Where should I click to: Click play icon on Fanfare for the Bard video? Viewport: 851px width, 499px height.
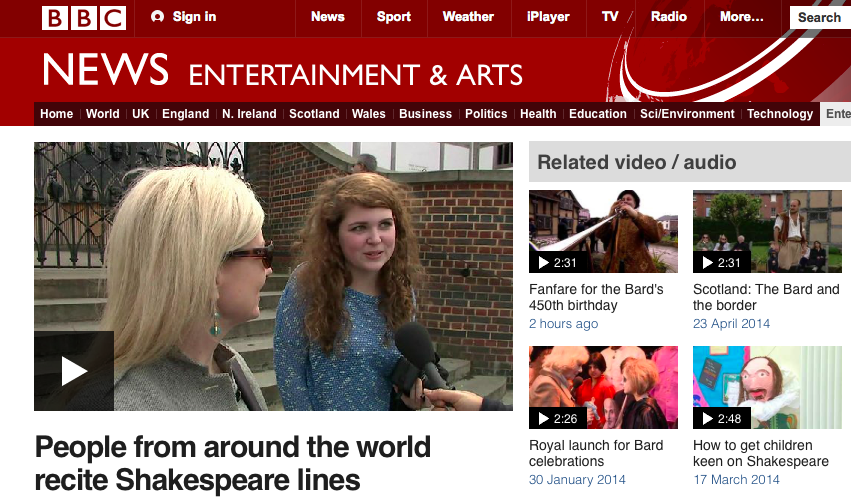[544, 263]
